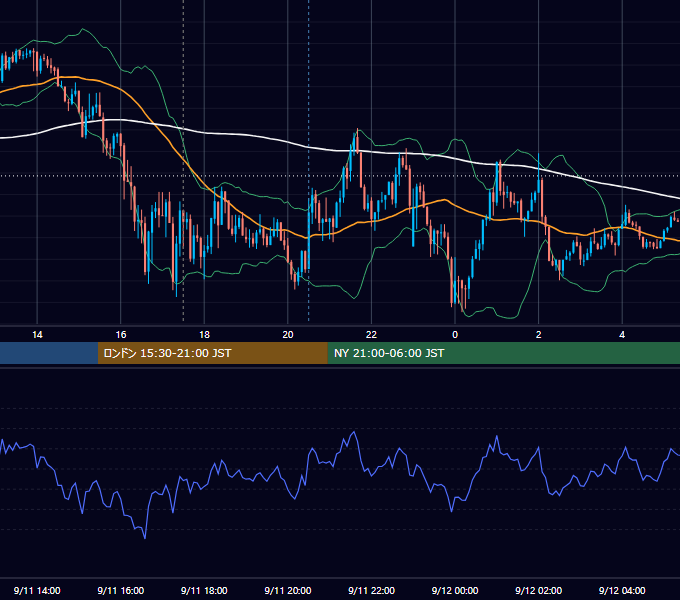Click the 9/11 20:00 oscillator time label
This screenshot has height=600, width=680.
tap(288, 590)
